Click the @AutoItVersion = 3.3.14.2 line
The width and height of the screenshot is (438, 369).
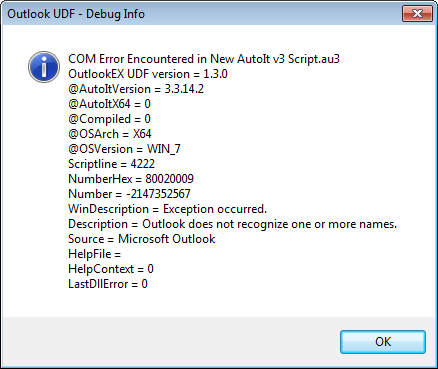pos(136,89)
